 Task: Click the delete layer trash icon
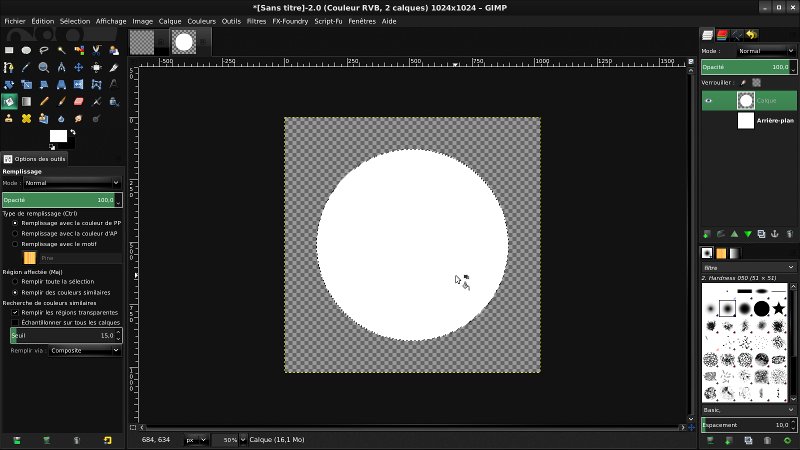789,234
